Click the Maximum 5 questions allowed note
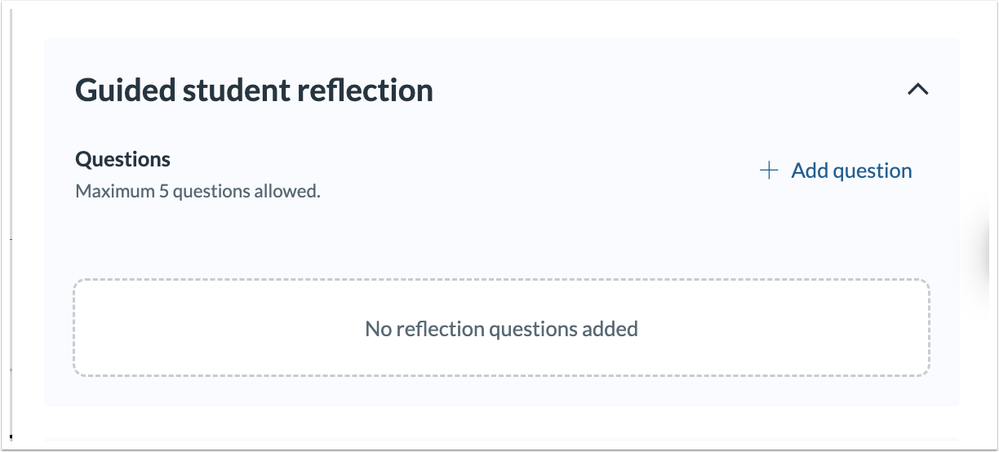The width and height of the screenshot is (999, 452). 198,190
